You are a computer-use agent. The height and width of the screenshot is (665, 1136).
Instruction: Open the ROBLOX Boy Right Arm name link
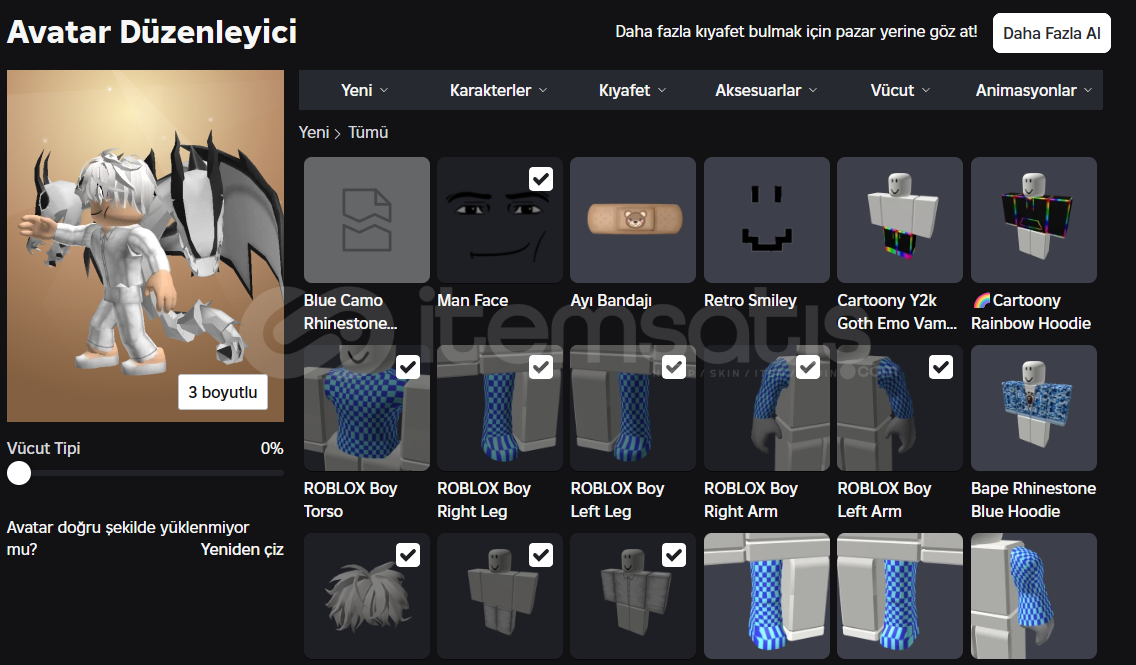[x=751, y=500]
